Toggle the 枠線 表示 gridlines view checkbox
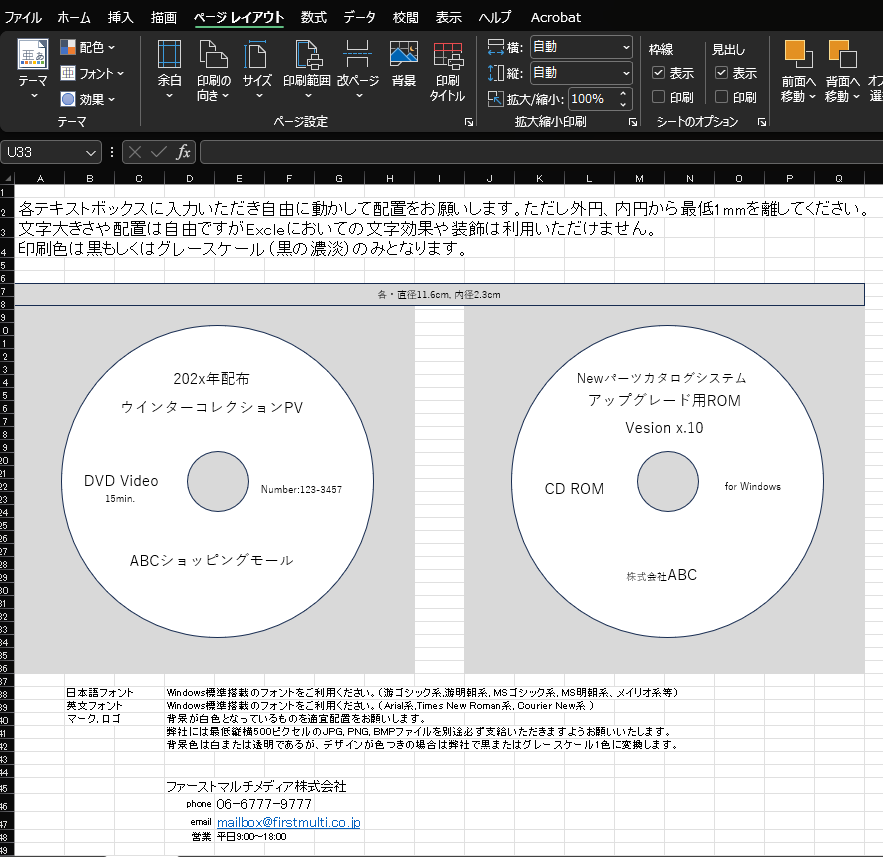The height and width of the screenshot is (857, 883). point(658,73)
